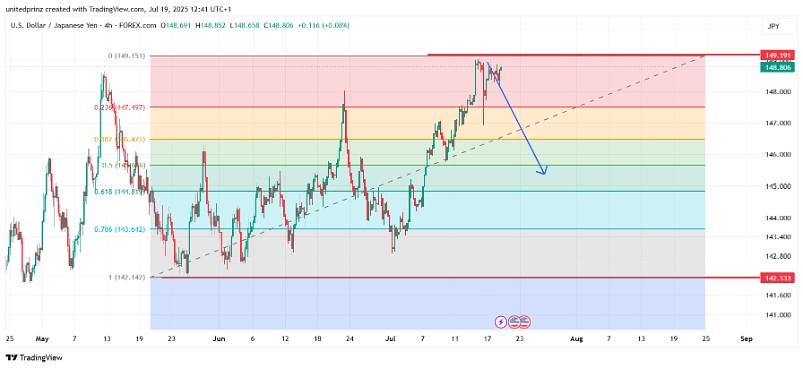
Task: Click the date 12 on time axis
Action: [x=285, y=338]
